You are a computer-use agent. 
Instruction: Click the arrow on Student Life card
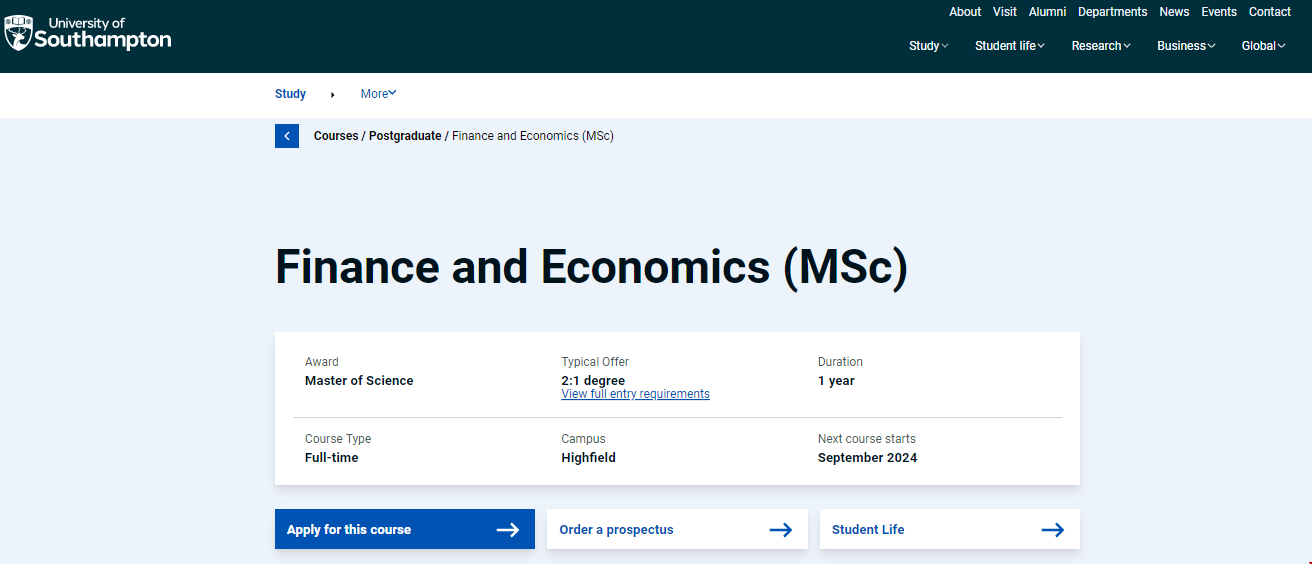(1052, 530)
